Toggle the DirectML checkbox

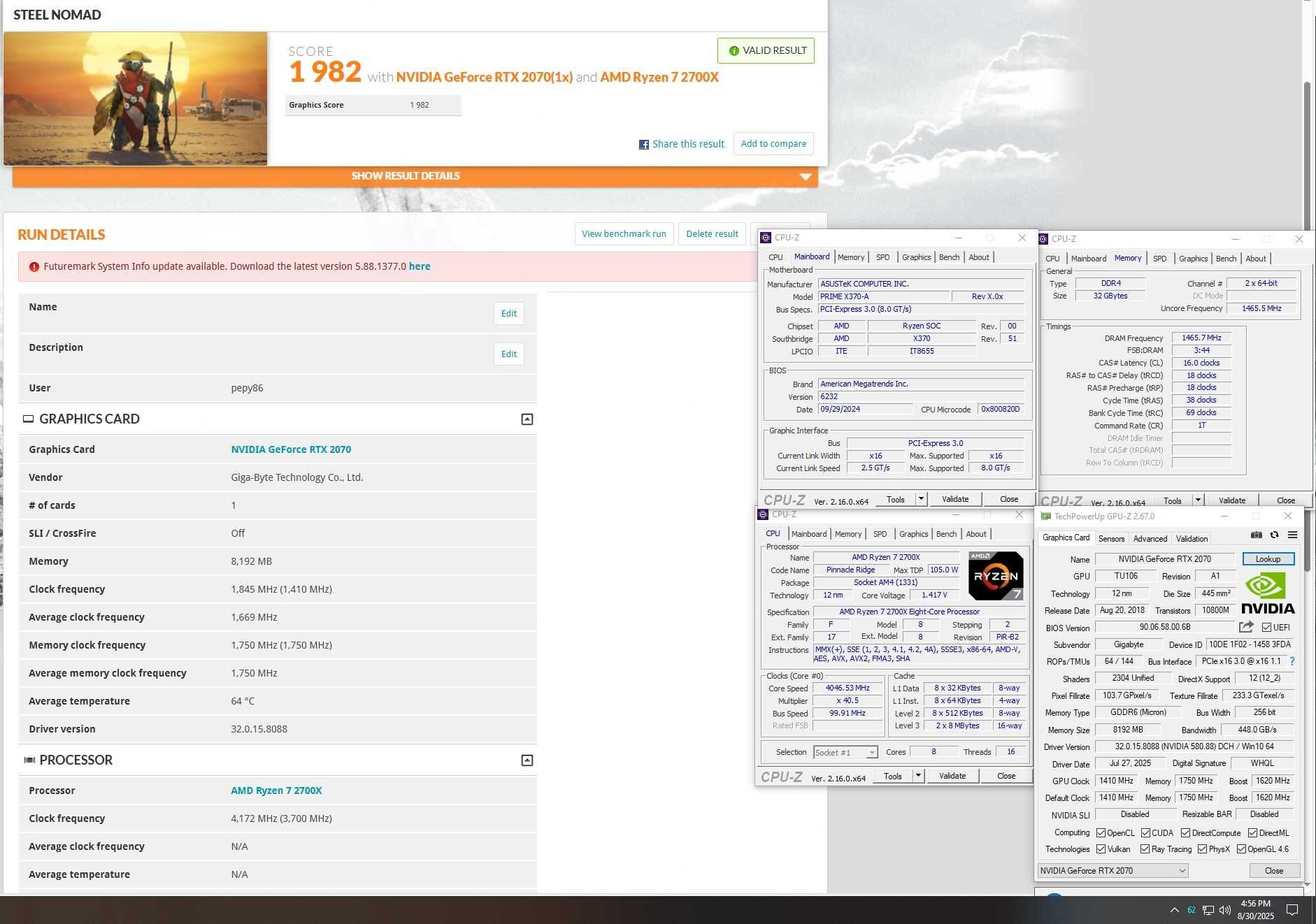click(1253, 833)
